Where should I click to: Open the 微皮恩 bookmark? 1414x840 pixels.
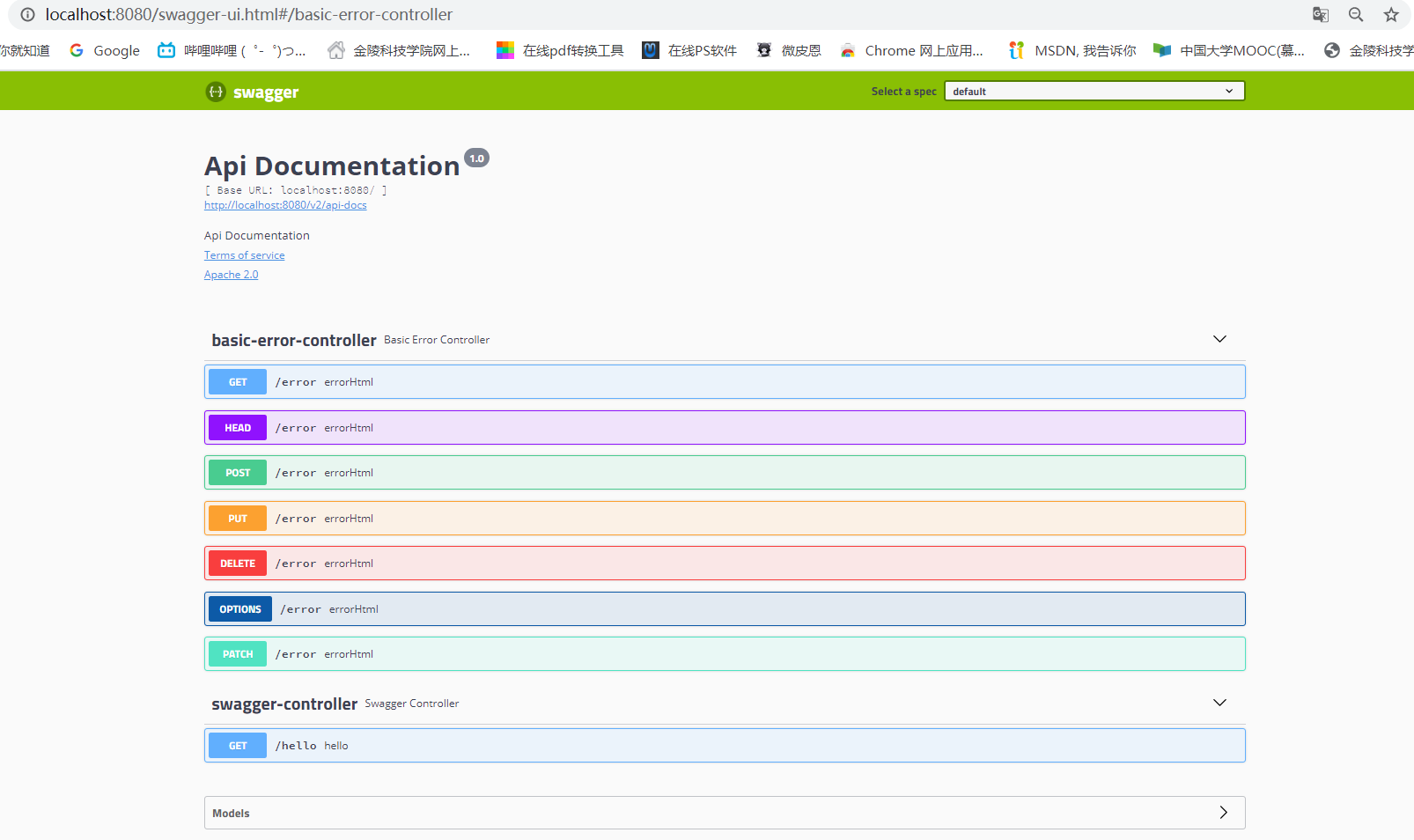click(x=789, y=50)
